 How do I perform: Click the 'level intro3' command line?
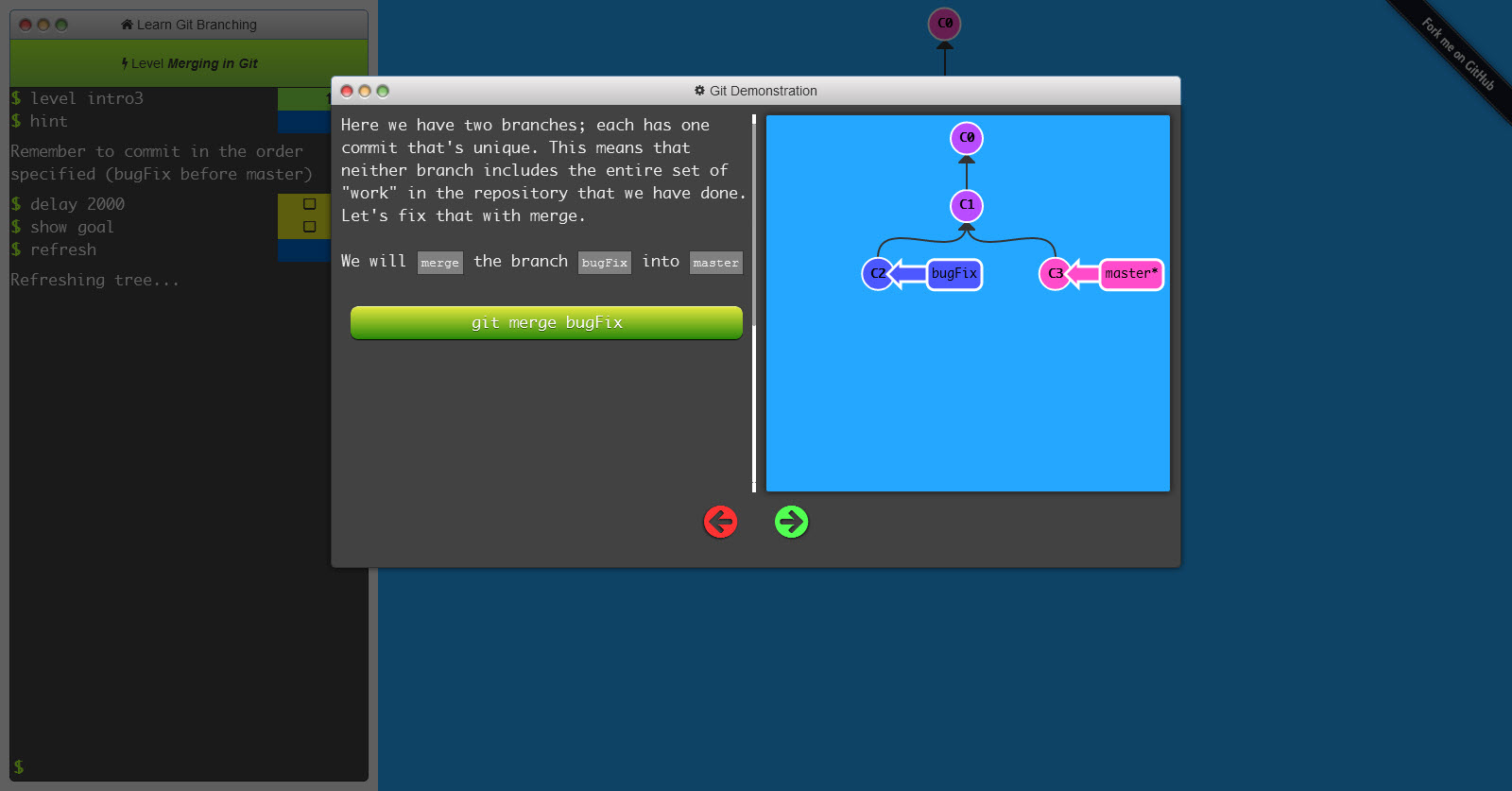pyautogui.click(x=87, y=98)
